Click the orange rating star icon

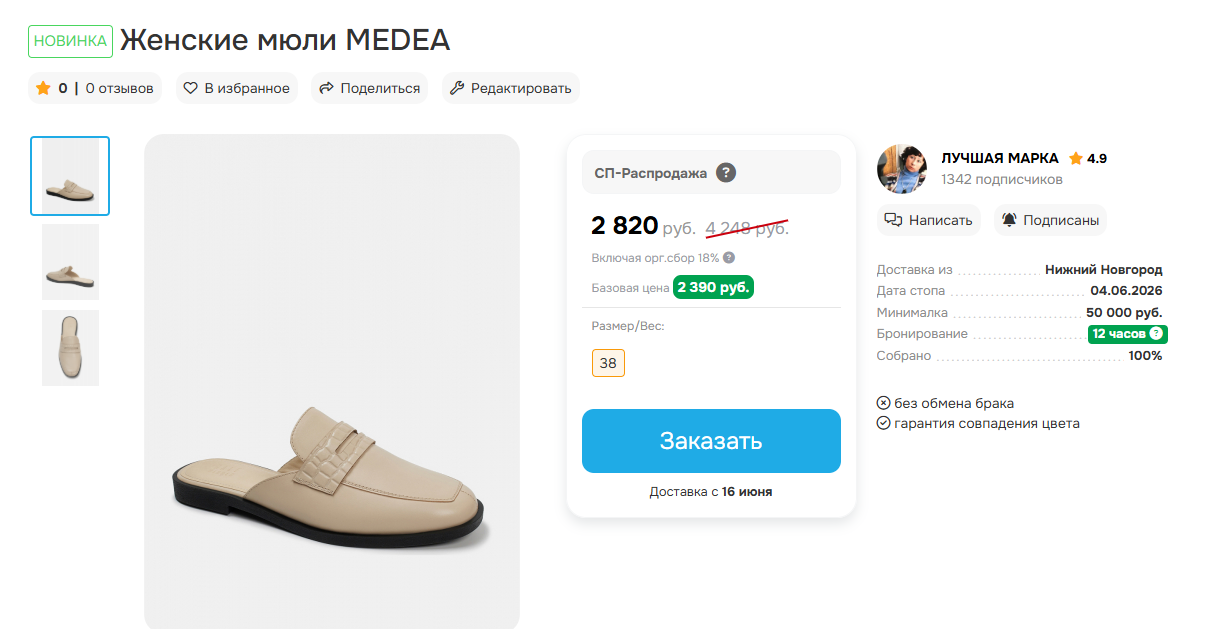43,88
